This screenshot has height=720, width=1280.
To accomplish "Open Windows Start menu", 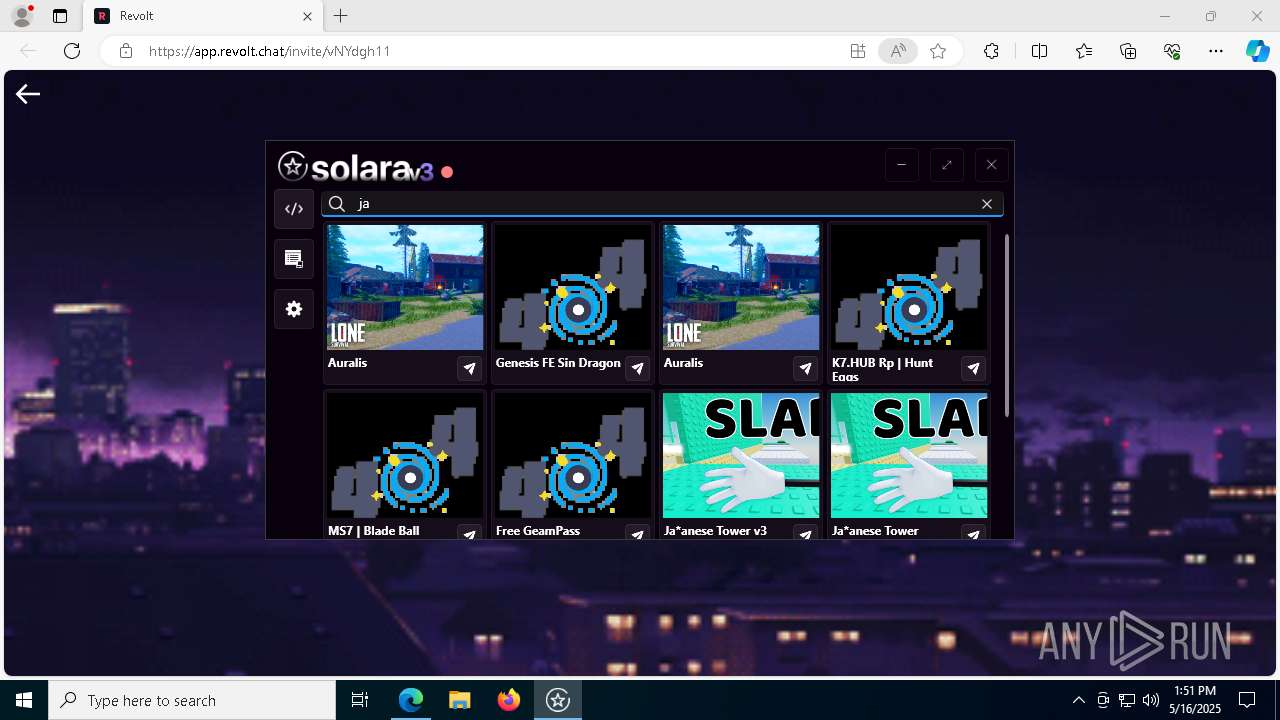I will pyautogui.click(x=24, y=700).
